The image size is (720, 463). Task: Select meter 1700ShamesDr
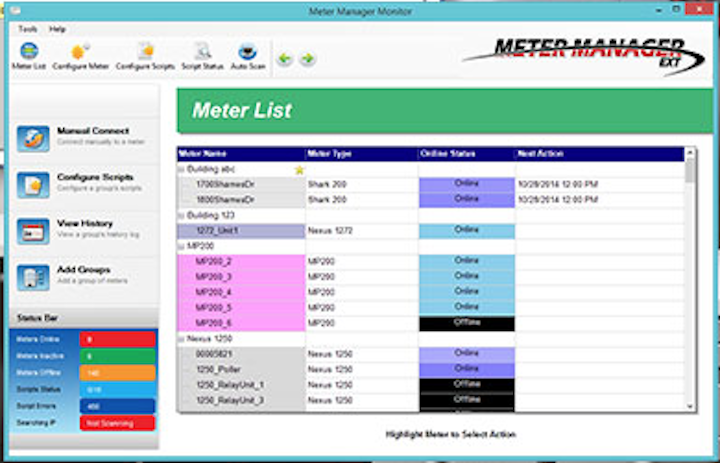(x=241, y=185)
